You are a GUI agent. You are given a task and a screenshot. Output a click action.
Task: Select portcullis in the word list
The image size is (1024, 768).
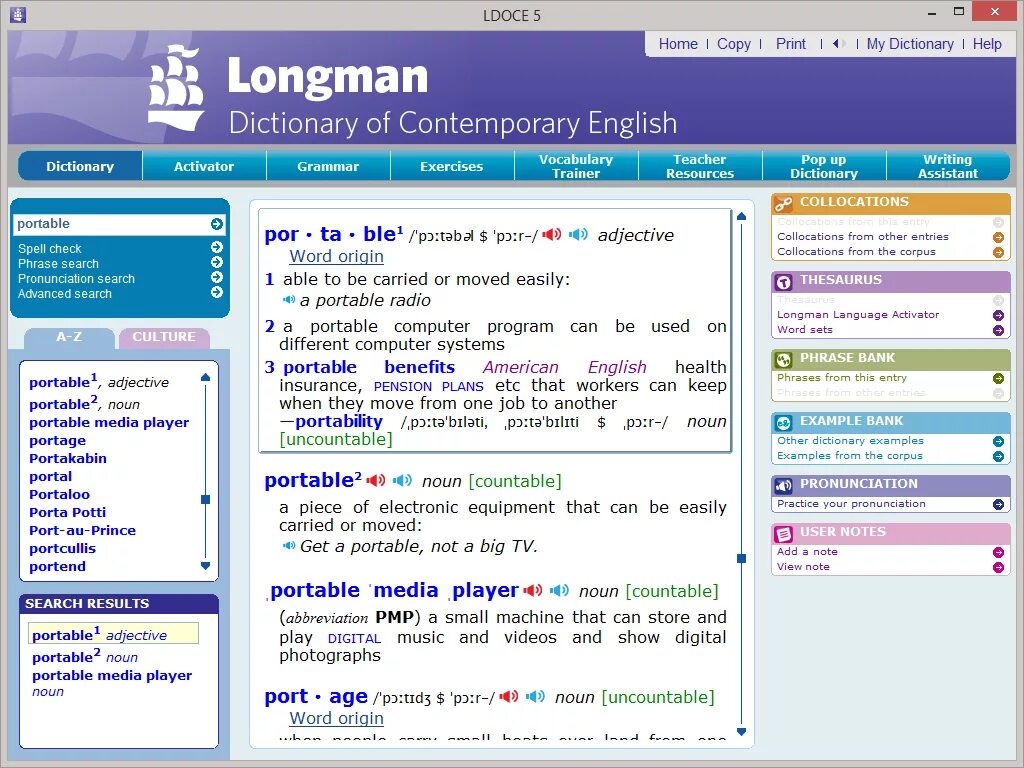62,549
